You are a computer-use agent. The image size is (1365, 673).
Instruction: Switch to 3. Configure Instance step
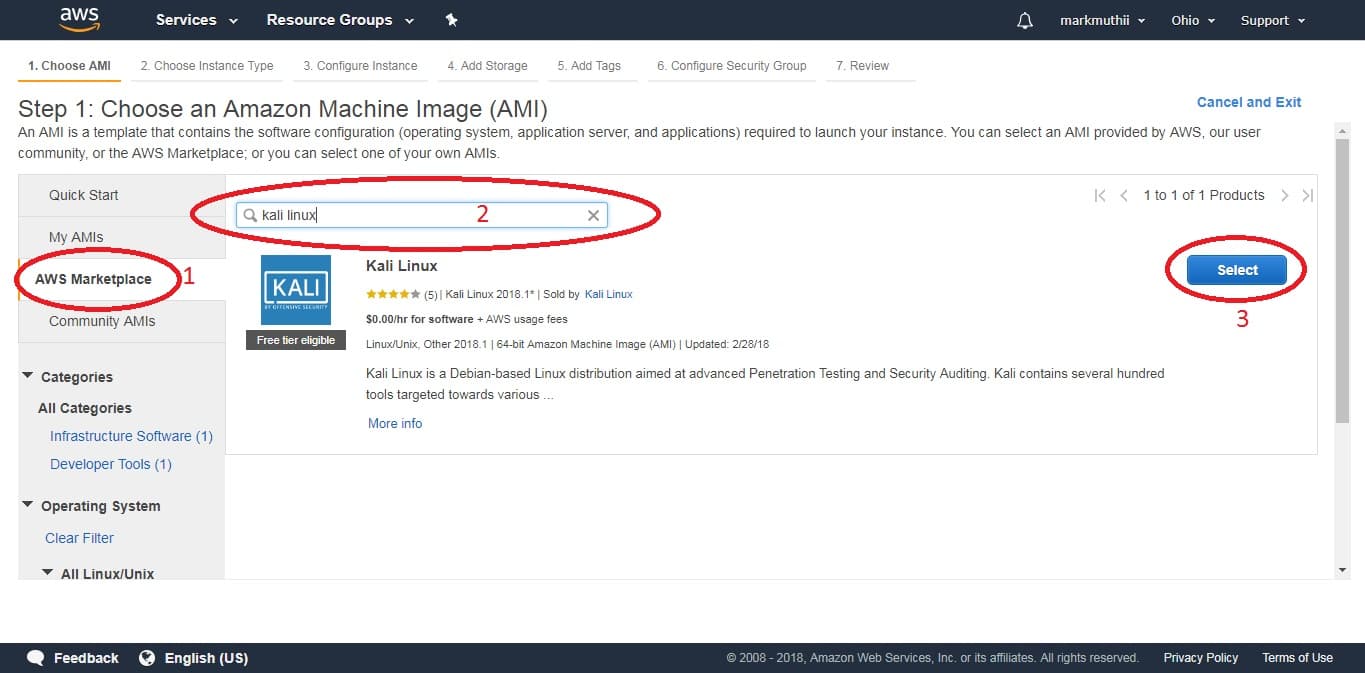(x=360, y=66)
